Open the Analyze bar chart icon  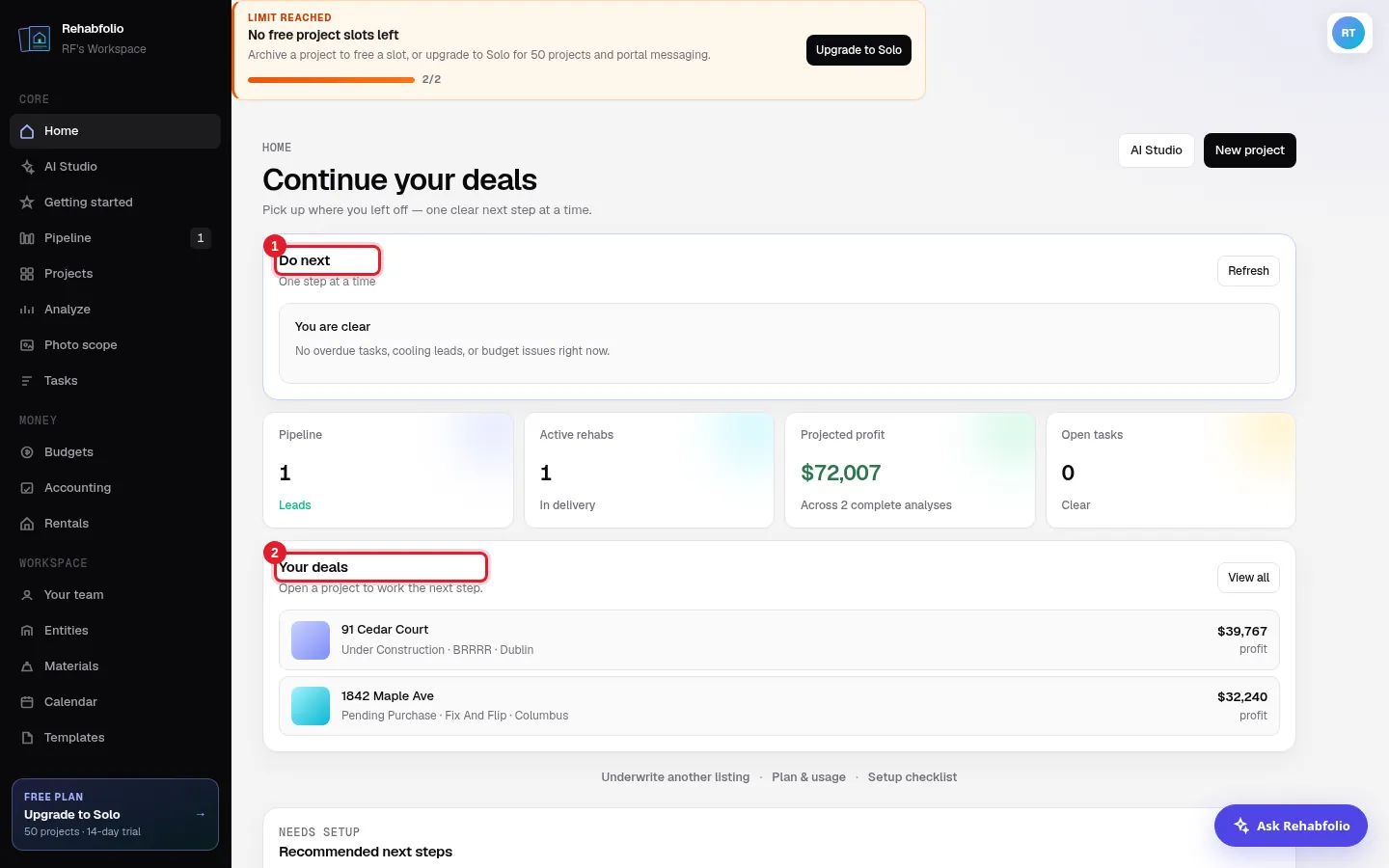tap(27, 310)
